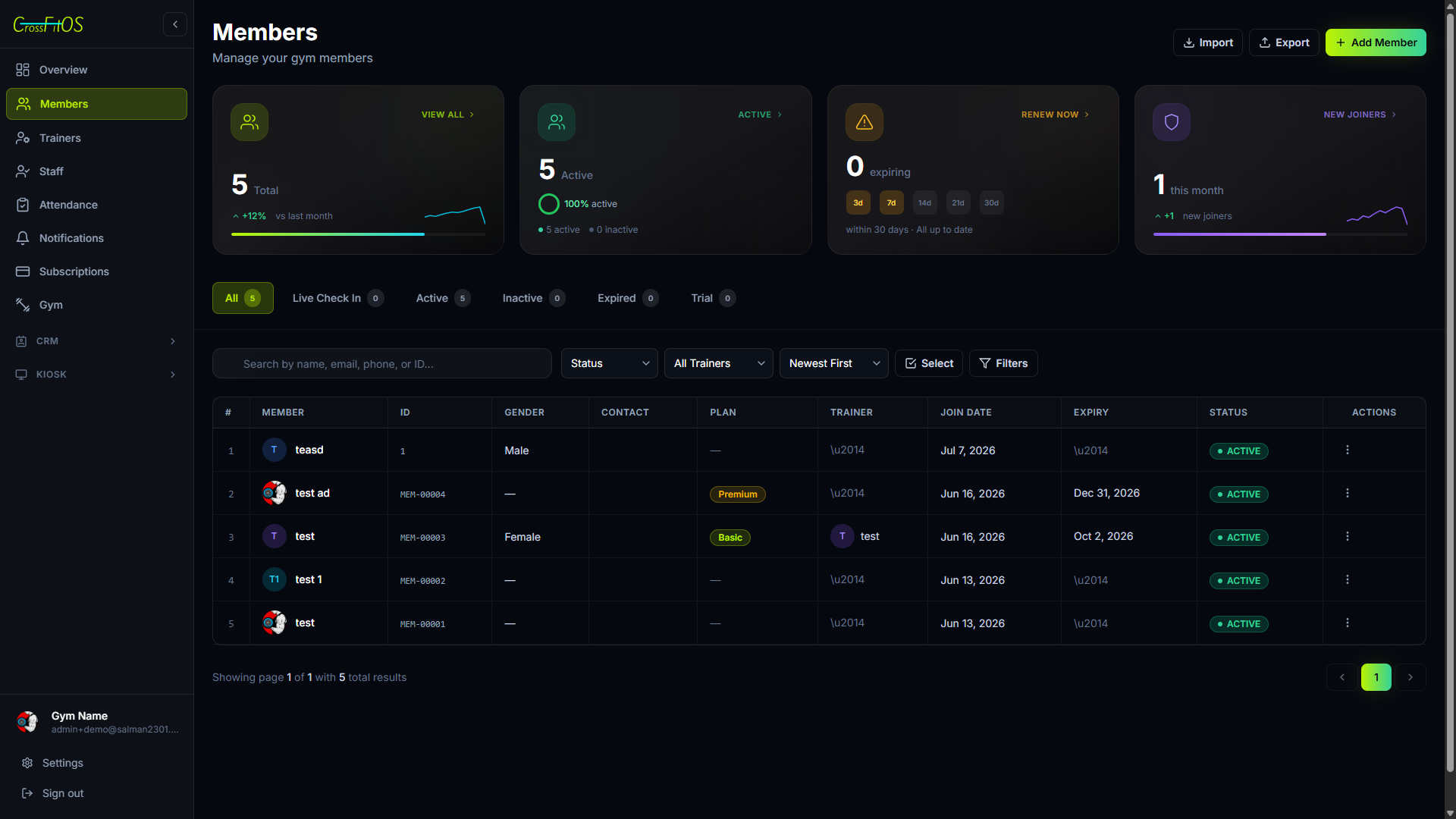Open the Status dropdown filter
The width and height of the screenshot is (1456, 819).
[x=610, y=363]
